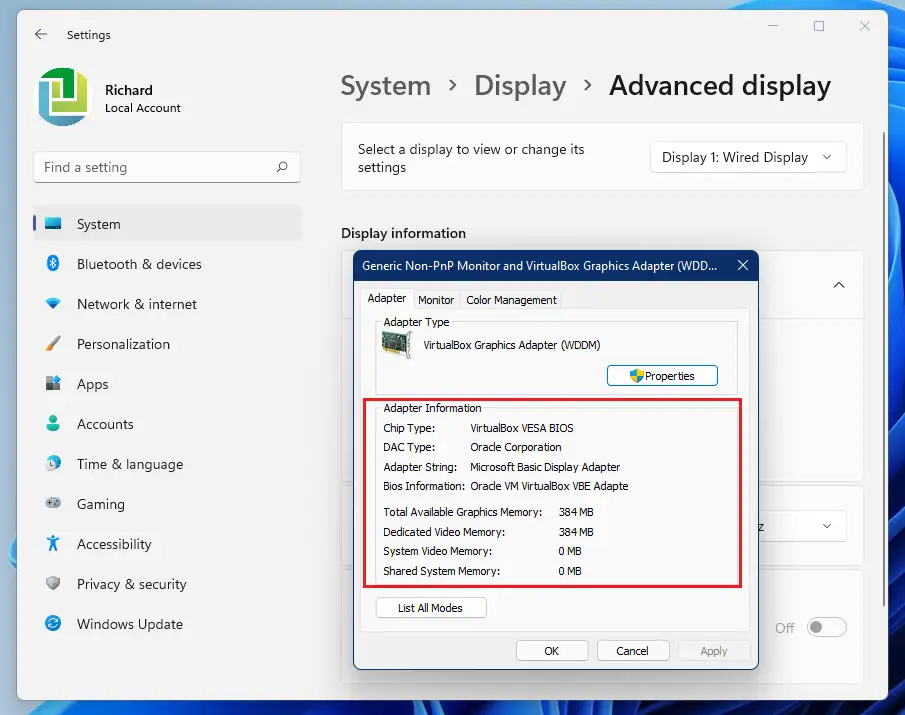Click the List All Modes button
This screenshot has height=715, width=905.
[431, 608]
